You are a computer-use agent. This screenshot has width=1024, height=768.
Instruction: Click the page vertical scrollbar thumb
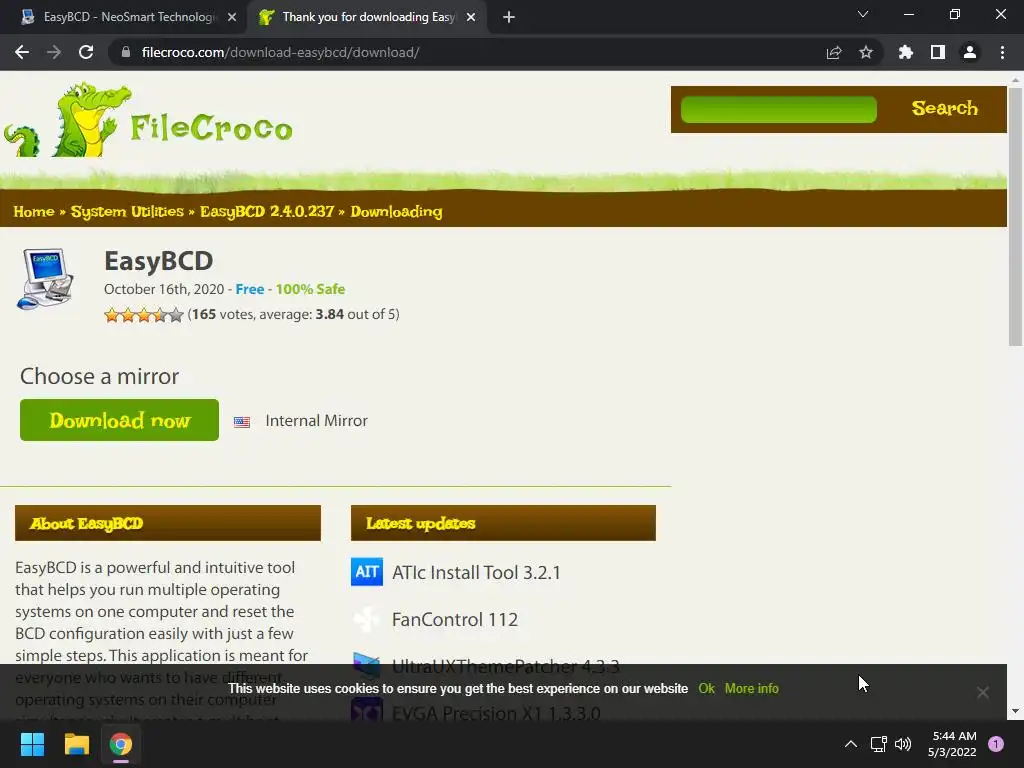pyautogui.click(x=1015, y=216)
